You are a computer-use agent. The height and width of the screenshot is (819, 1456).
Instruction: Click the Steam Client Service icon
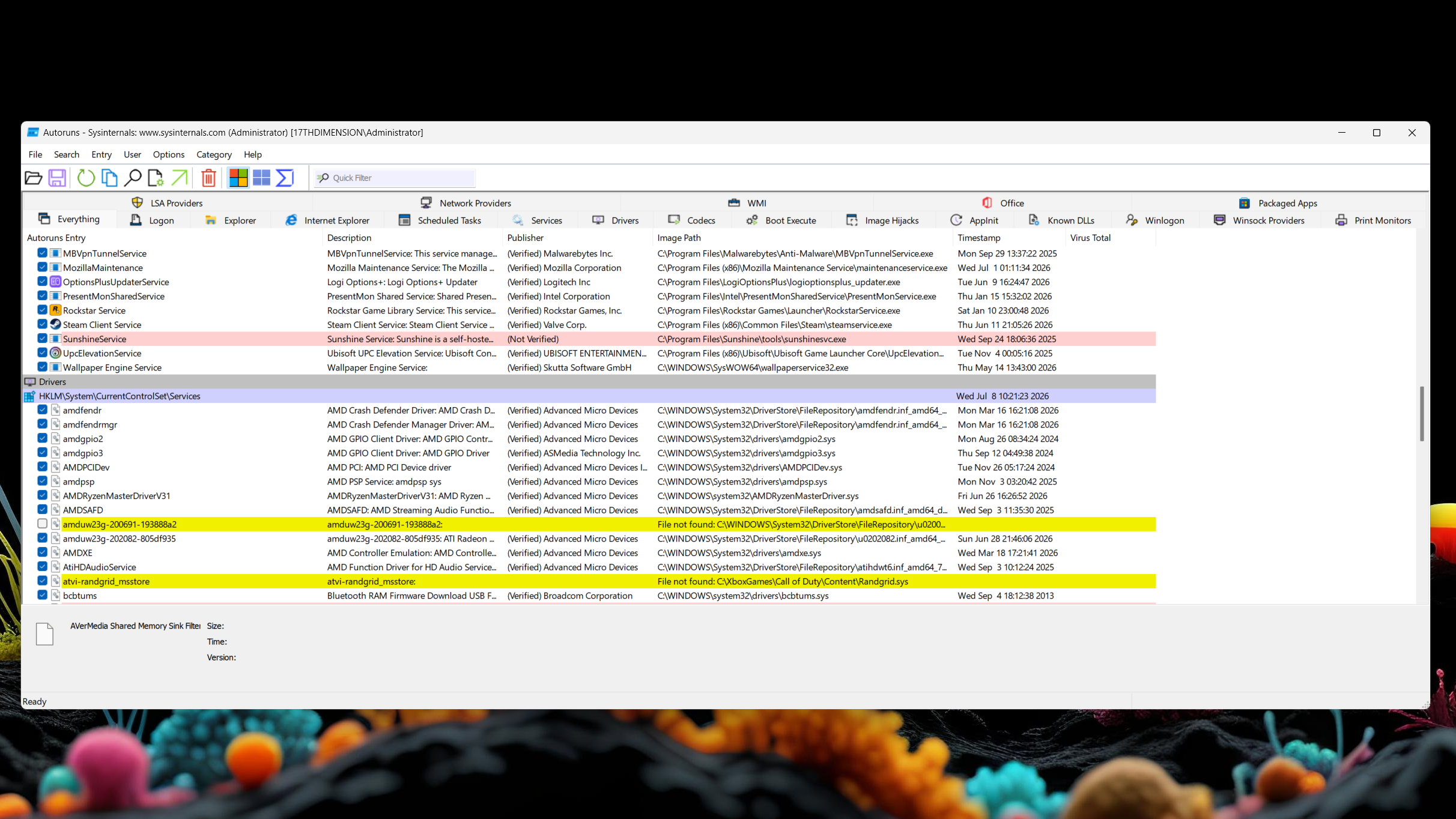[x=55, y=324]
